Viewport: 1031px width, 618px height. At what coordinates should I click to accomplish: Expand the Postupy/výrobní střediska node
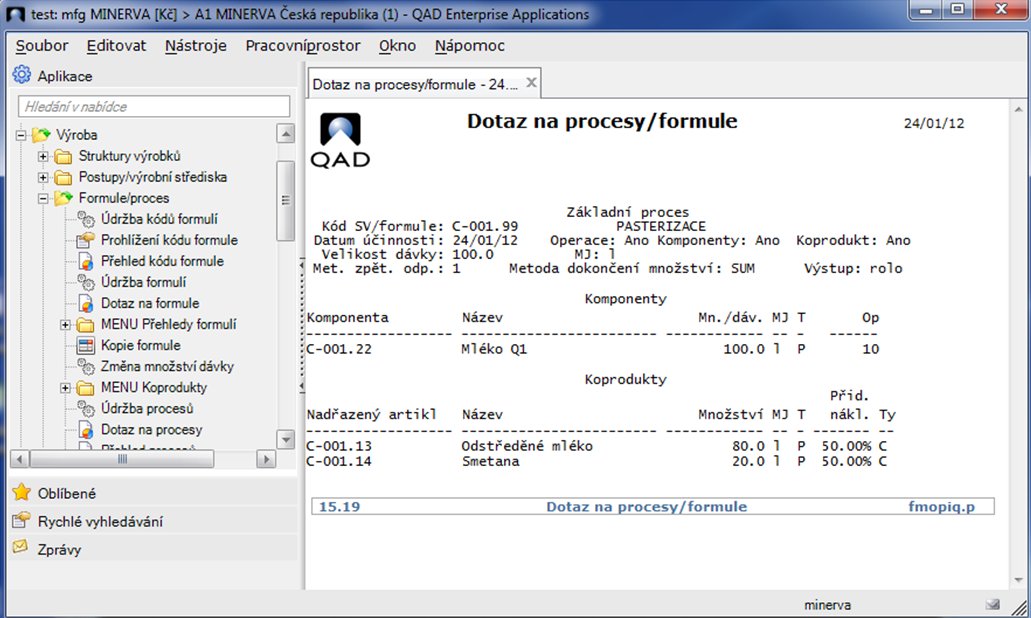(43, 178)
